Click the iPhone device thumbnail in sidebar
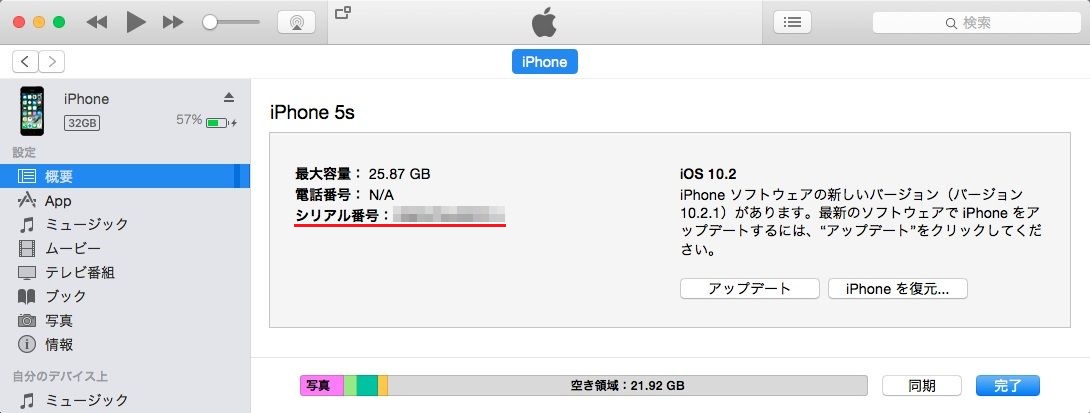The width and height of the screenshot is (1090, 413). pos(32,111)
